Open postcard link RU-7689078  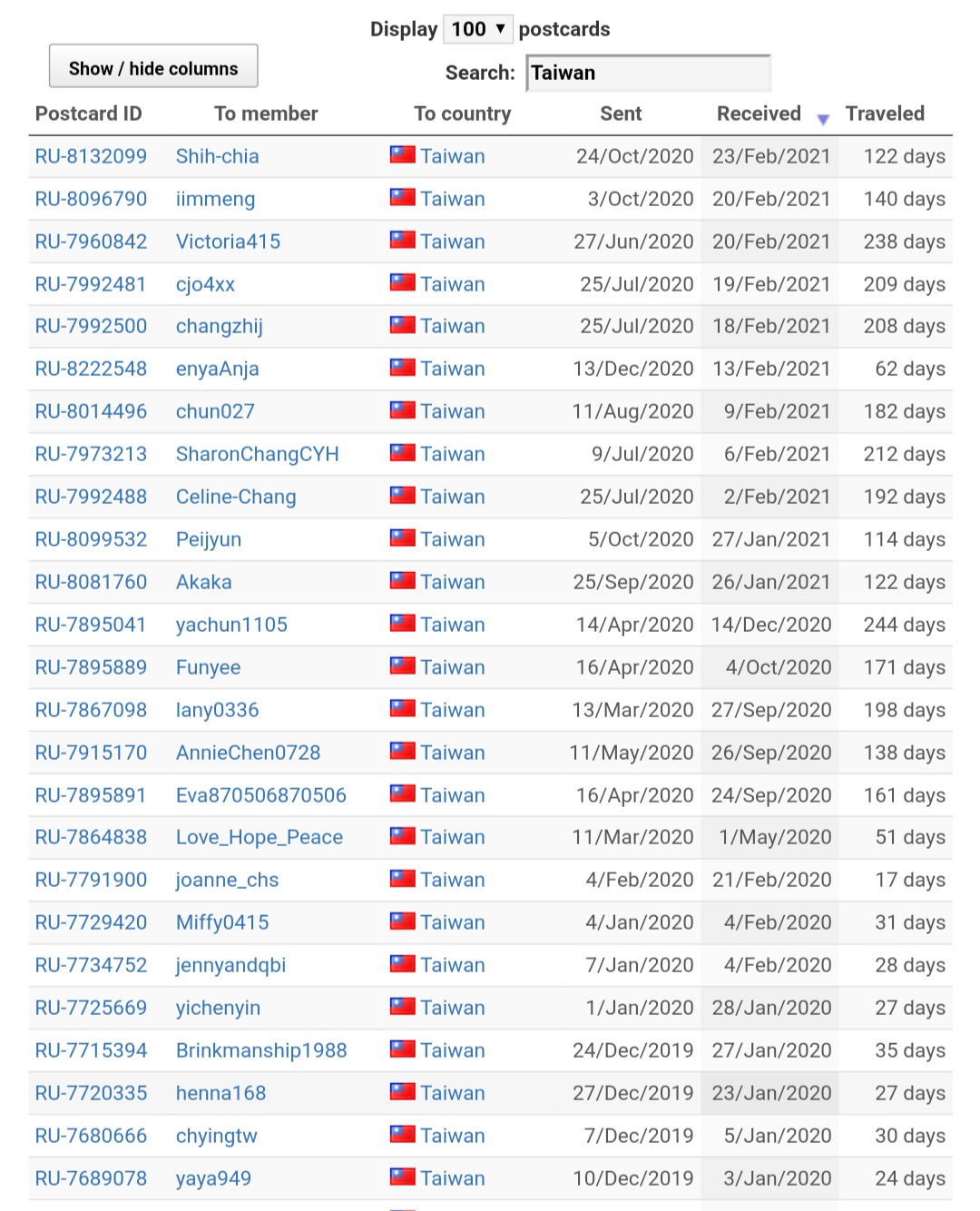point(91,1178)
